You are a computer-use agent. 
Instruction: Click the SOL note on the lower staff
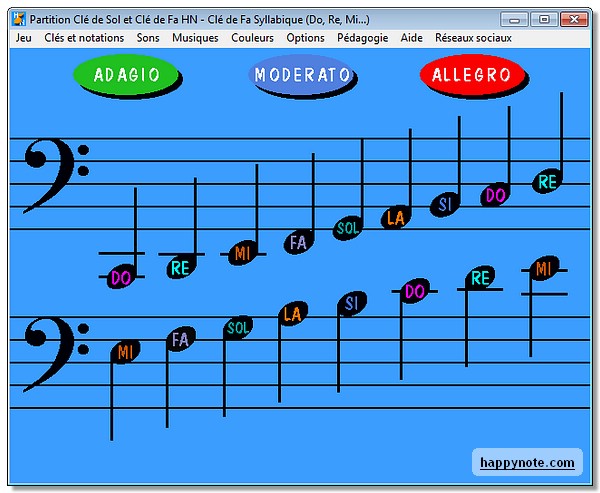coord(238,327)
